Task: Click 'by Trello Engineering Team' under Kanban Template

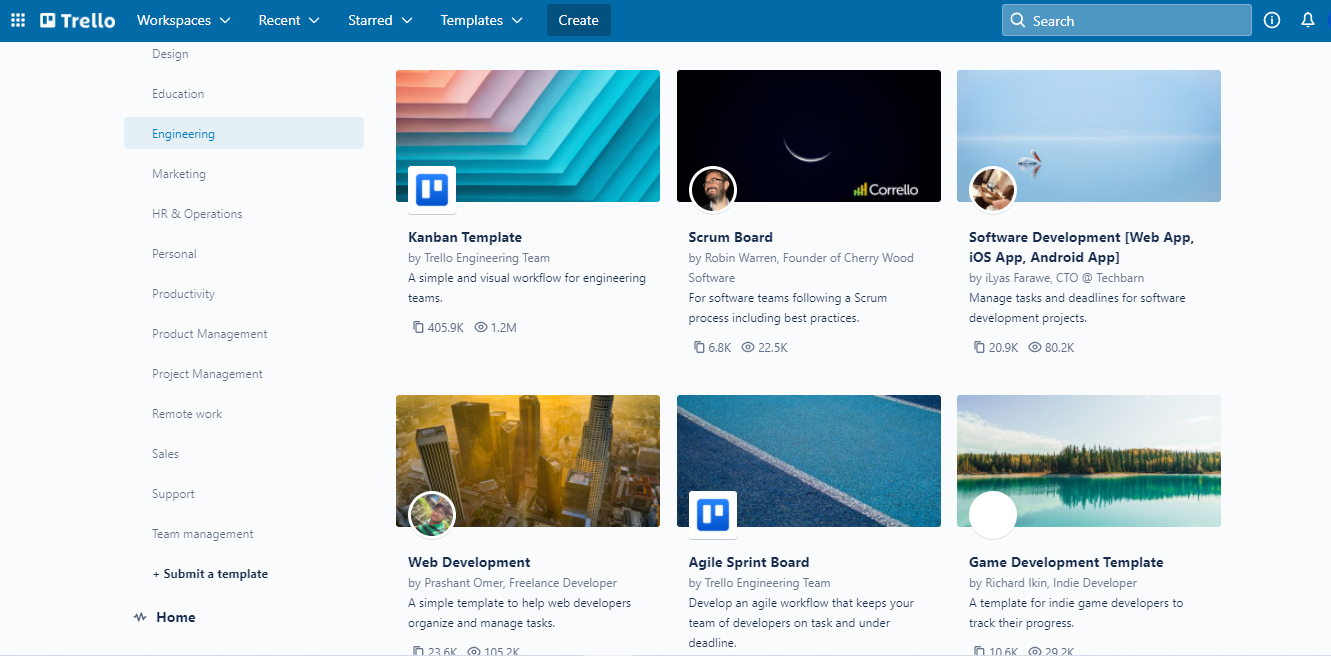Action: (x=479, y=258)
